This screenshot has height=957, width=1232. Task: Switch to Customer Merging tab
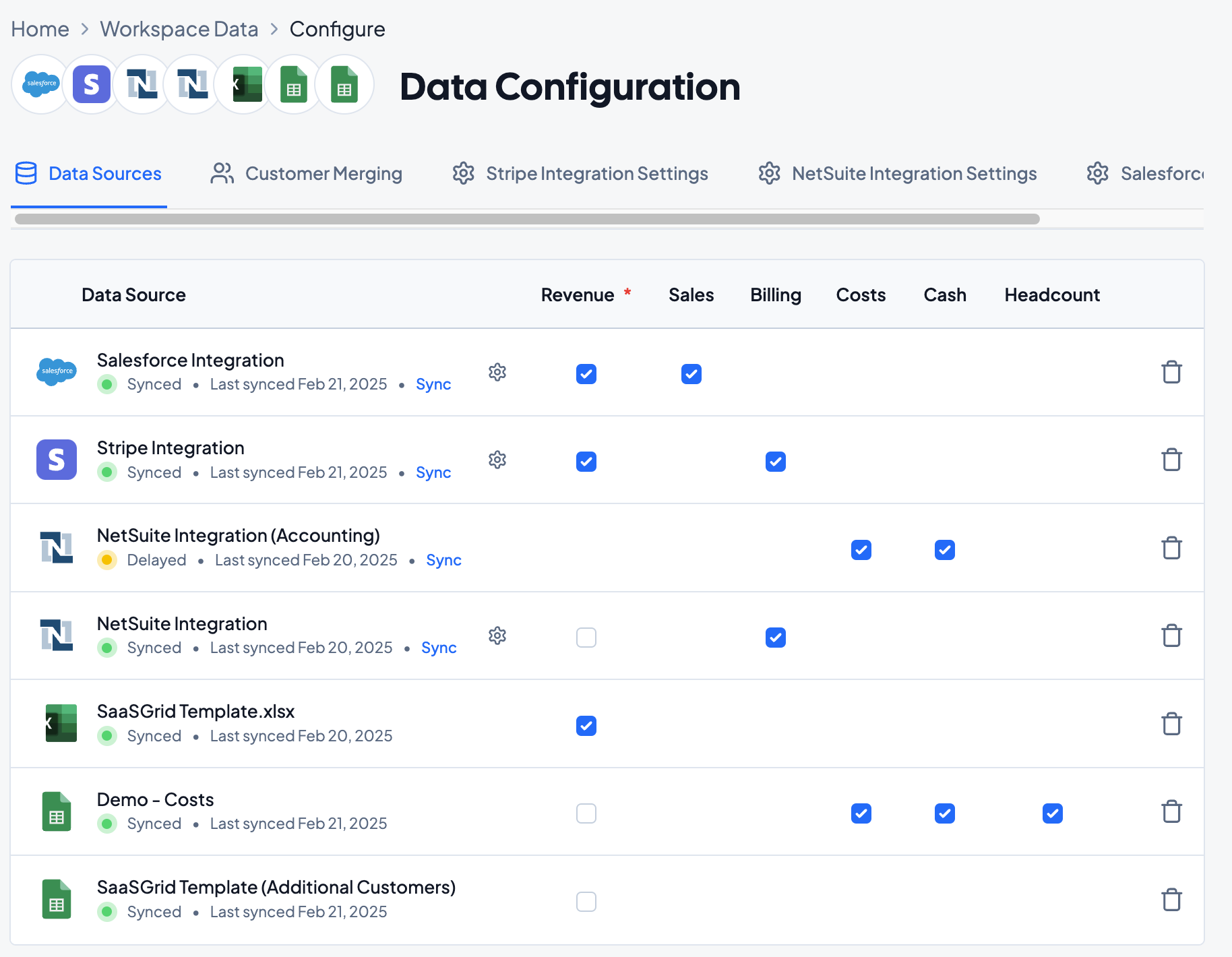point(307,174)
